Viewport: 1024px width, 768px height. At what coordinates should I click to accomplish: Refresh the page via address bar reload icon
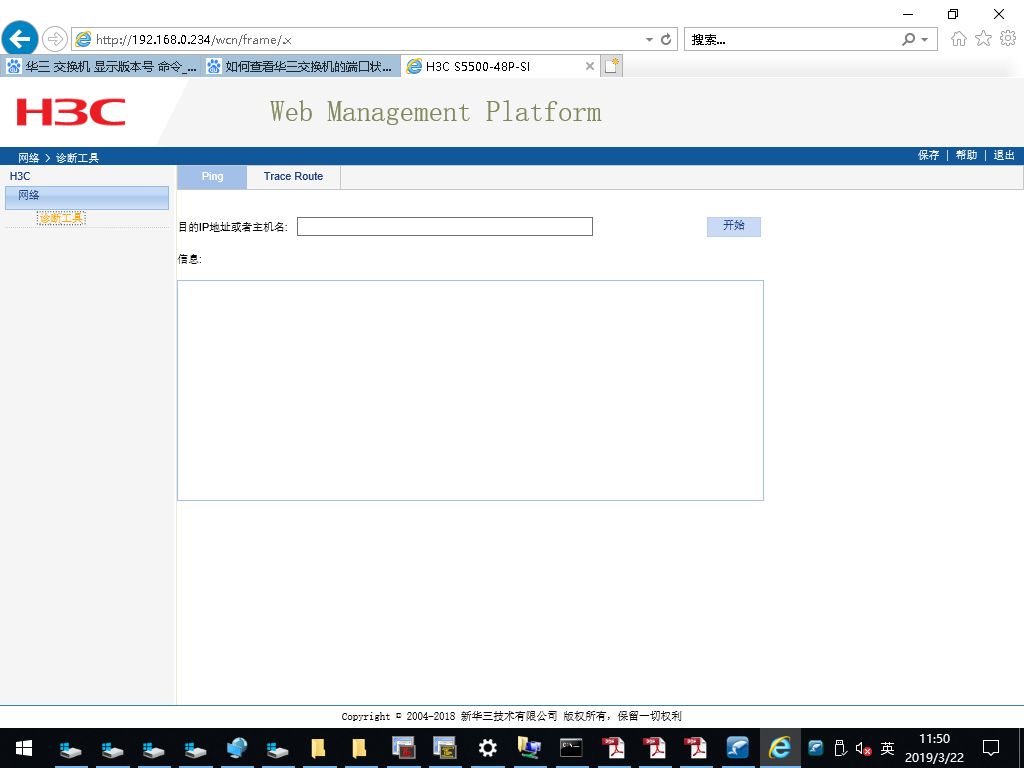(x=665, y=39)
